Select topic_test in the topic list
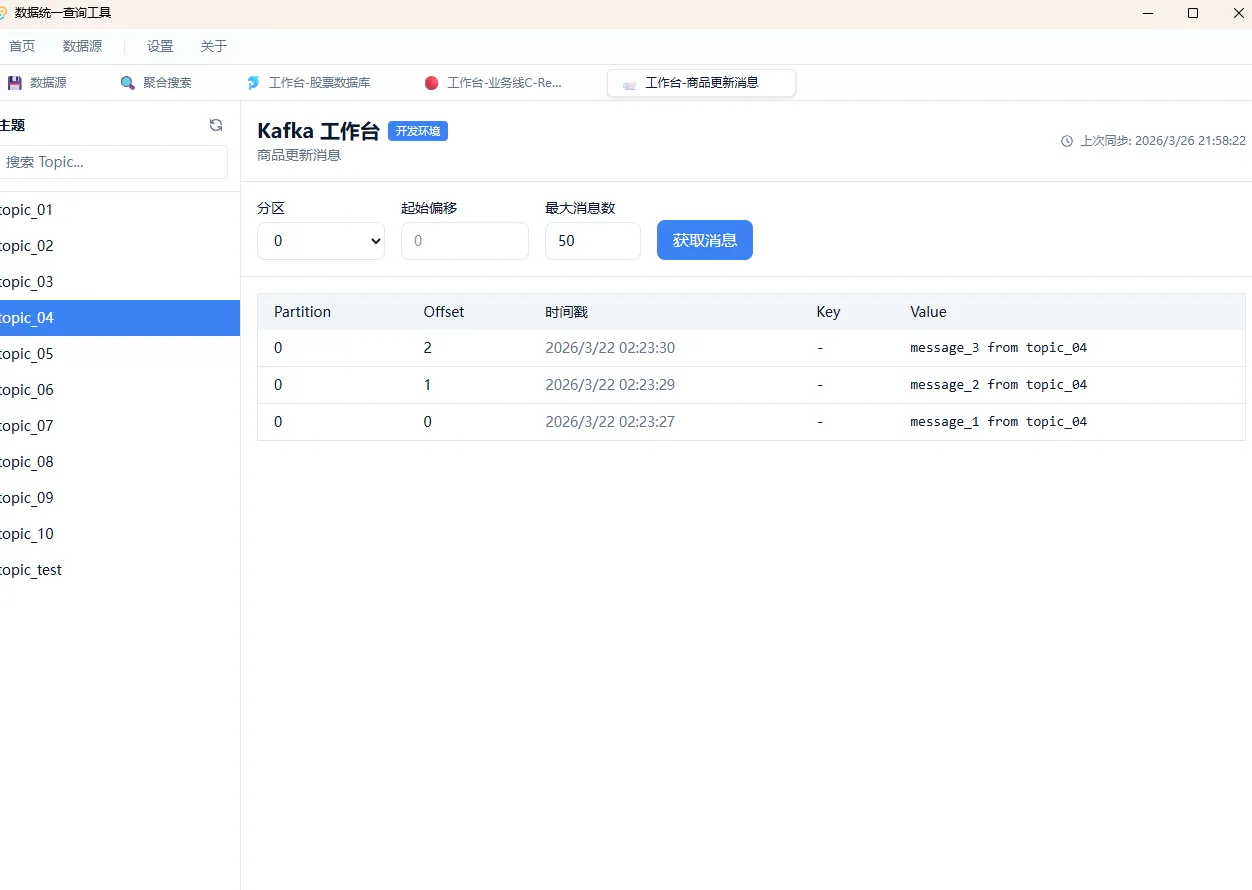Image resolution: width=1252 pixels, height=890 pixels. click(x=32, y=570)
